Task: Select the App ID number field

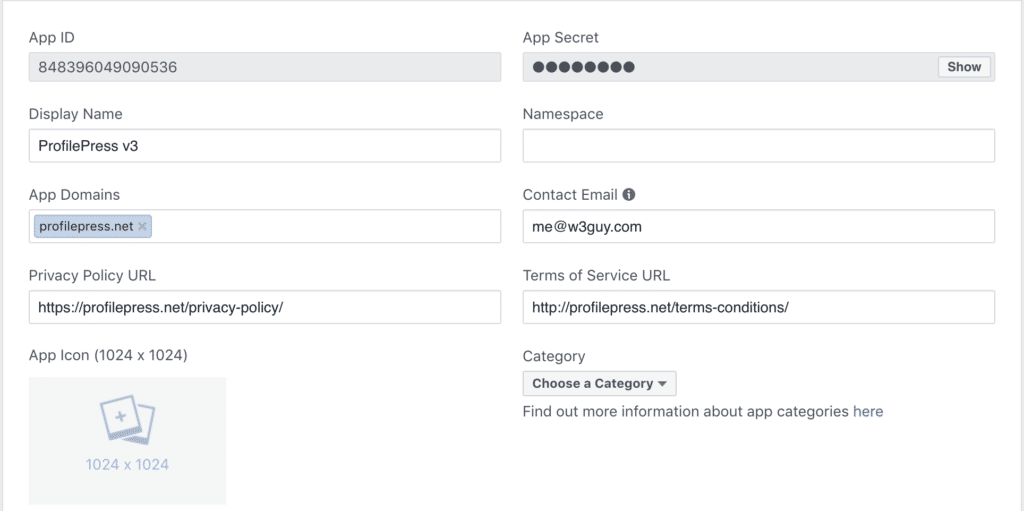Action: [x=264, y=67]
